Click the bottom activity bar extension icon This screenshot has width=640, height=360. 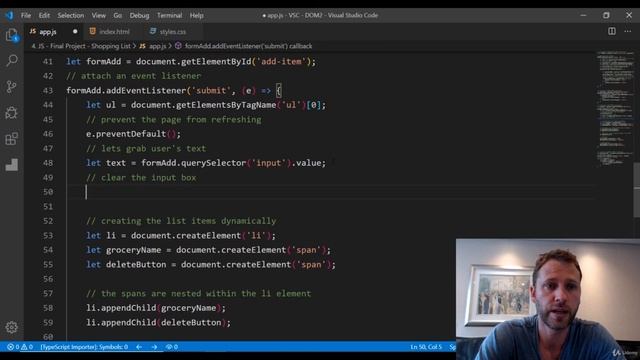coord(11,164)
